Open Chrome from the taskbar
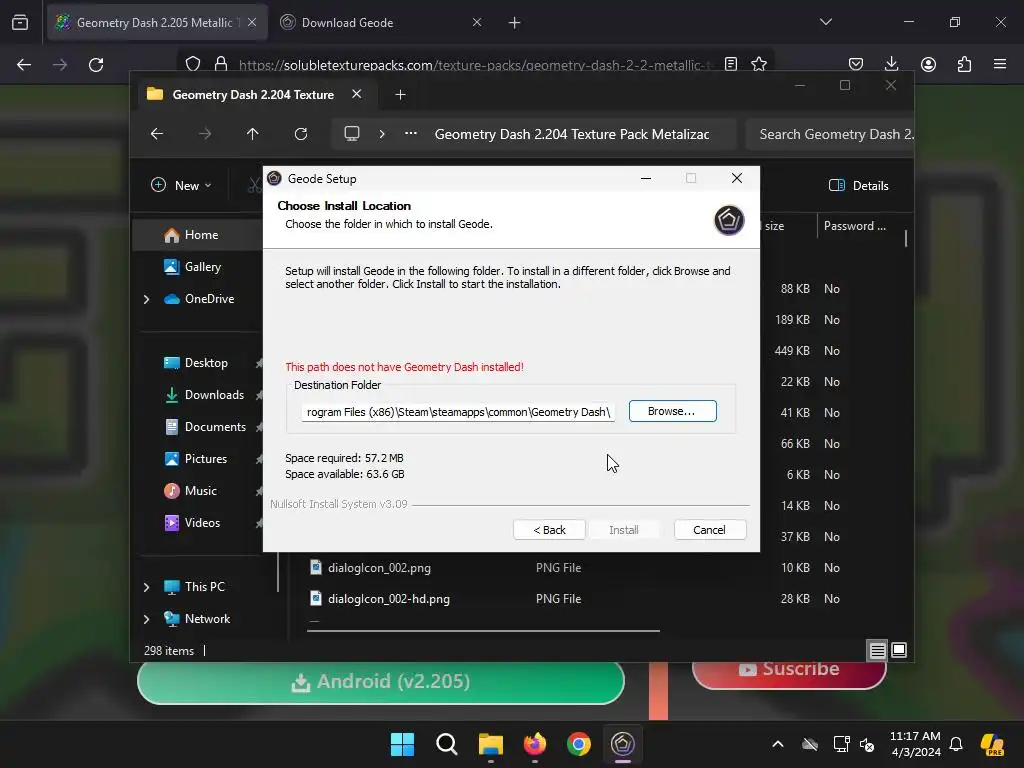 point(579,744)
